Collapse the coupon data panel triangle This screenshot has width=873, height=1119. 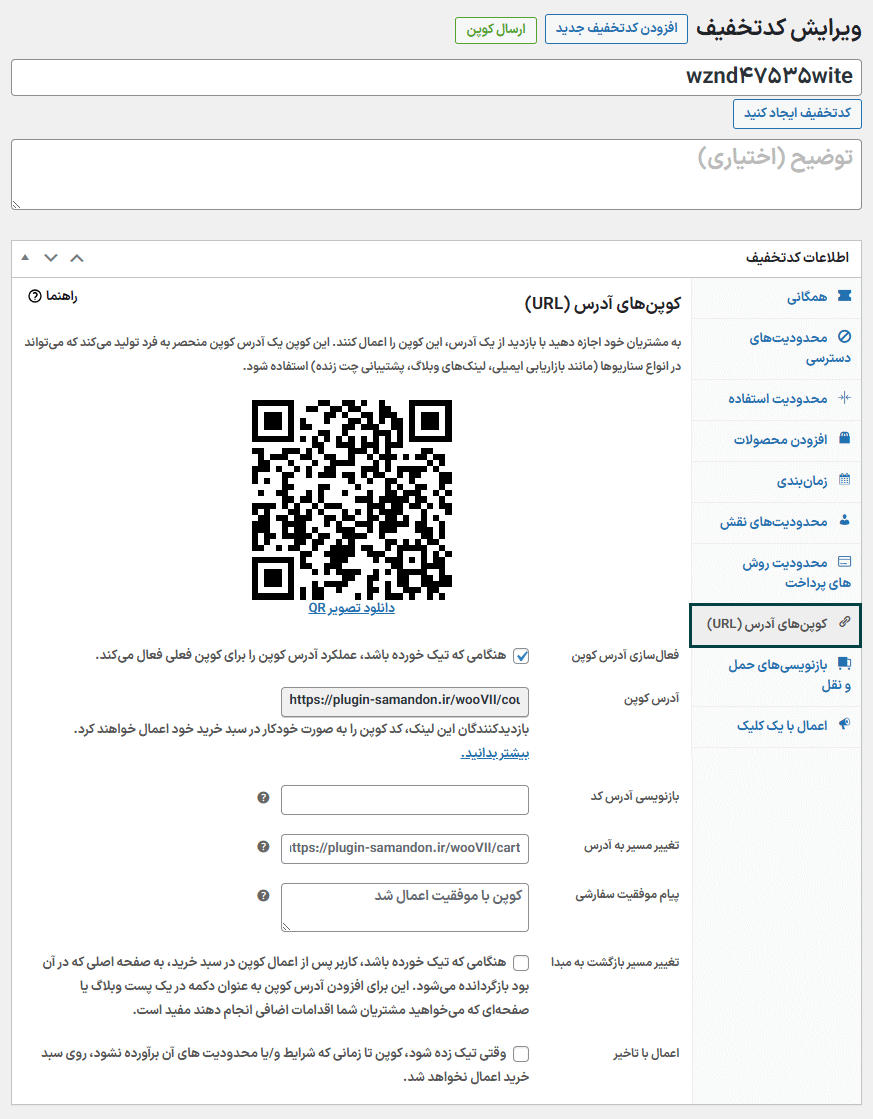[x=25, y=258]
